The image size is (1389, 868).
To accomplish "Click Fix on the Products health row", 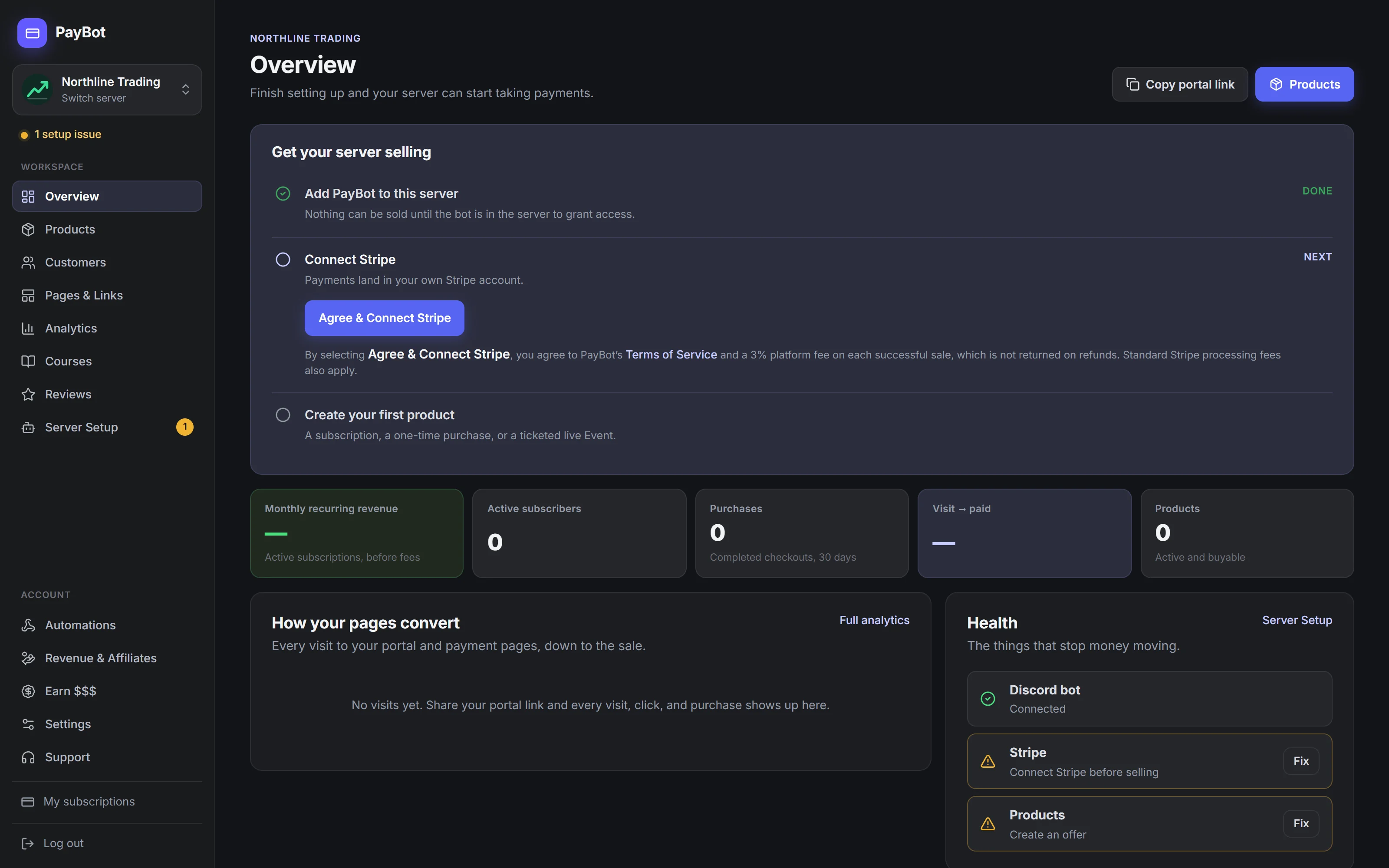I will [1301, 824].
